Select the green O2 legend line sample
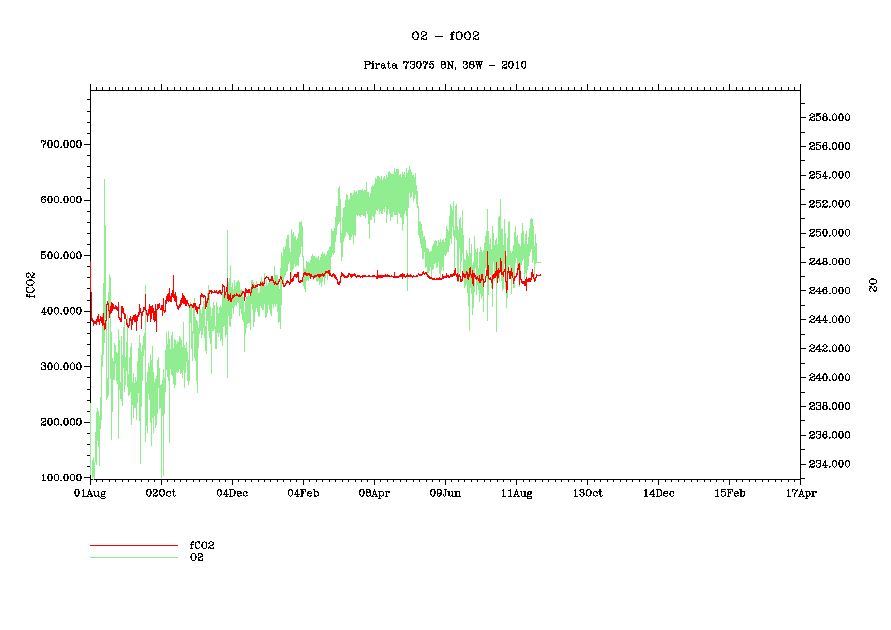This screenshot has height=630, width=891. tap(133, 557)
